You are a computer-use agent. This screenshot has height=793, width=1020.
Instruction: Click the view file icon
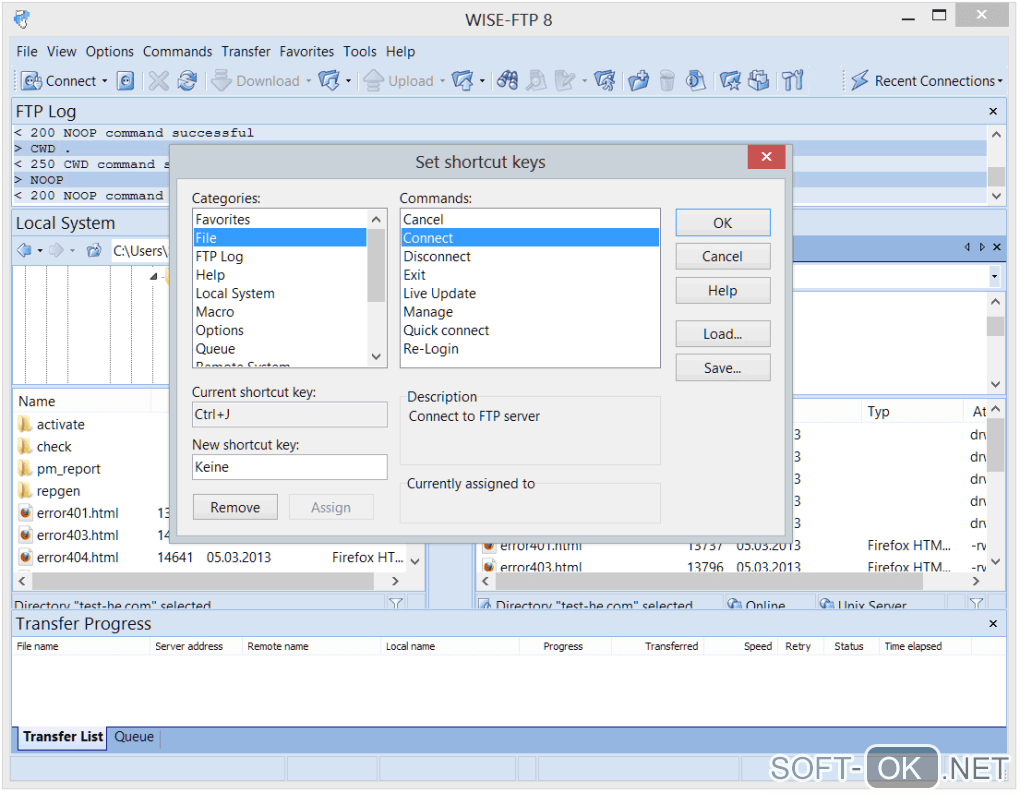pyautogui.click(x=537, y=81)
